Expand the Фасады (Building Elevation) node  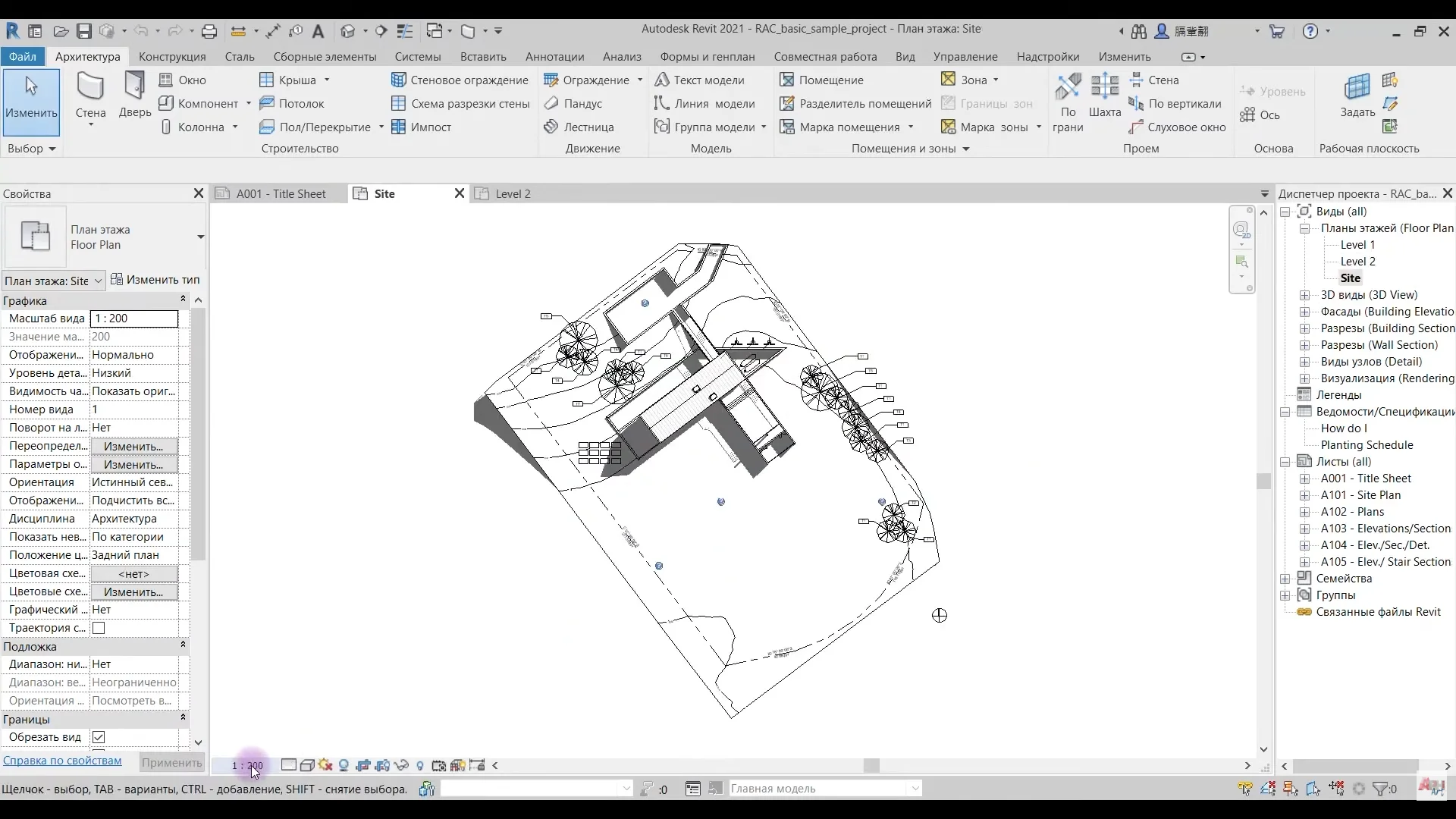coord(1304,312)
